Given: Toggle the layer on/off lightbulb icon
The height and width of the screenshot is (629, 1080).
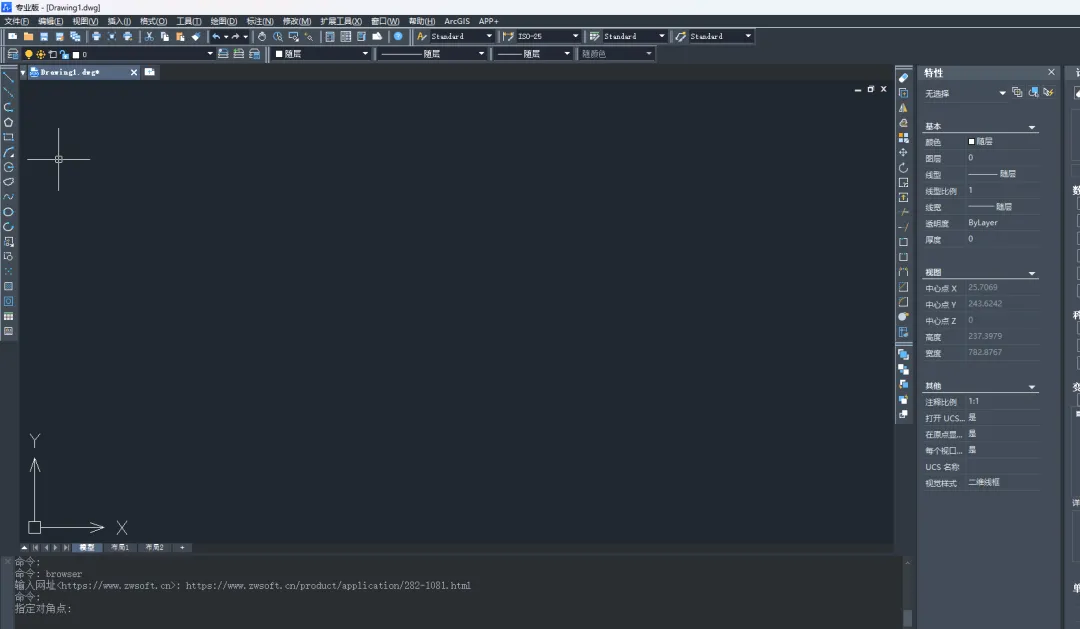Looking at the screenshot, I should 28,54.
